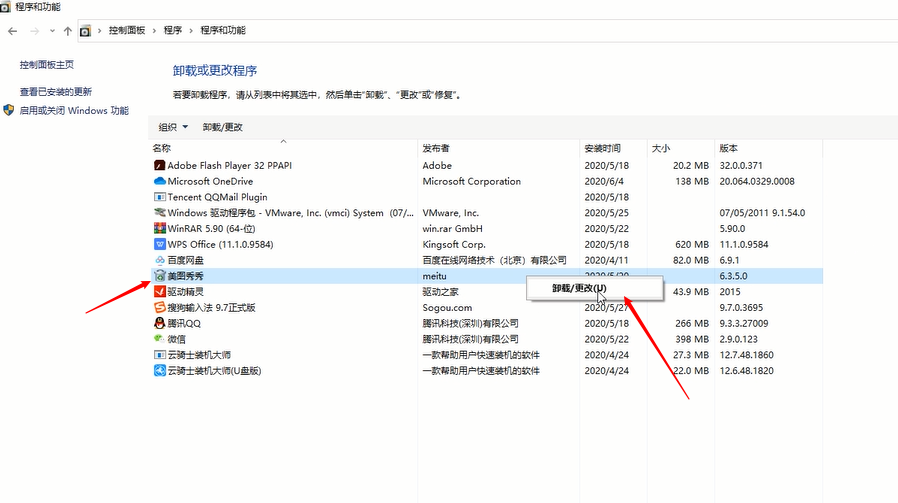Go up one level with up arrow
This screenshot has height=503, width=898.
point(68,31)
